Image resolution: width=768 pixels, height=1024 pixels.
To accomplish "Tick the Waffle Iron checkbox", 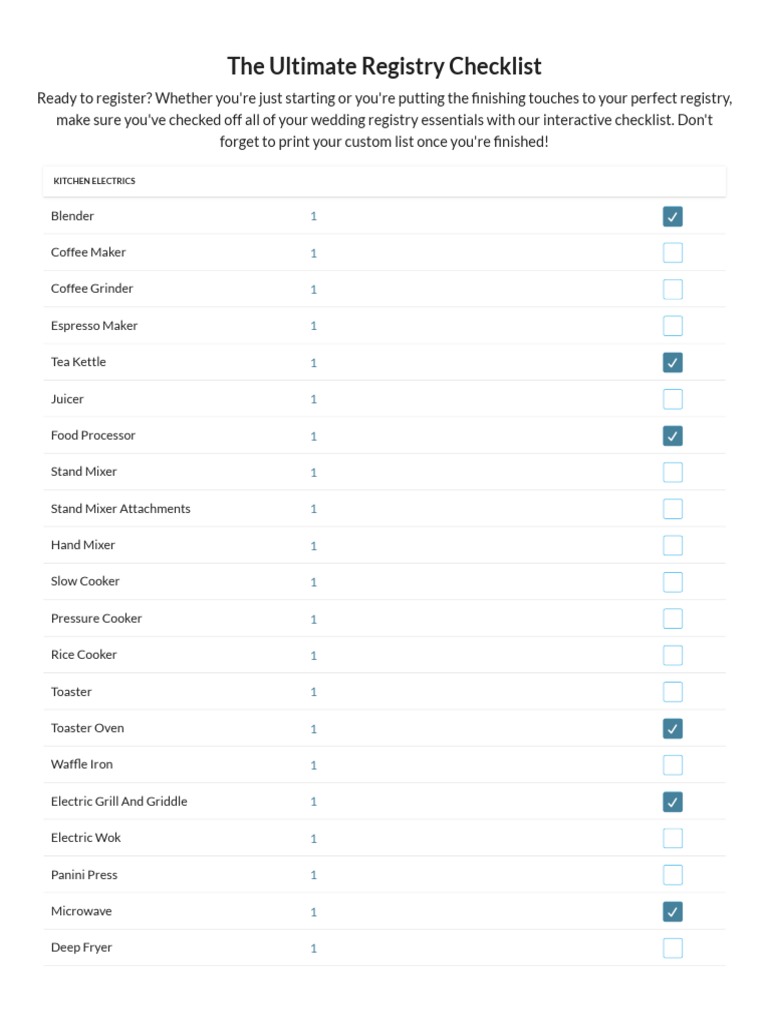I will [673, 765].
